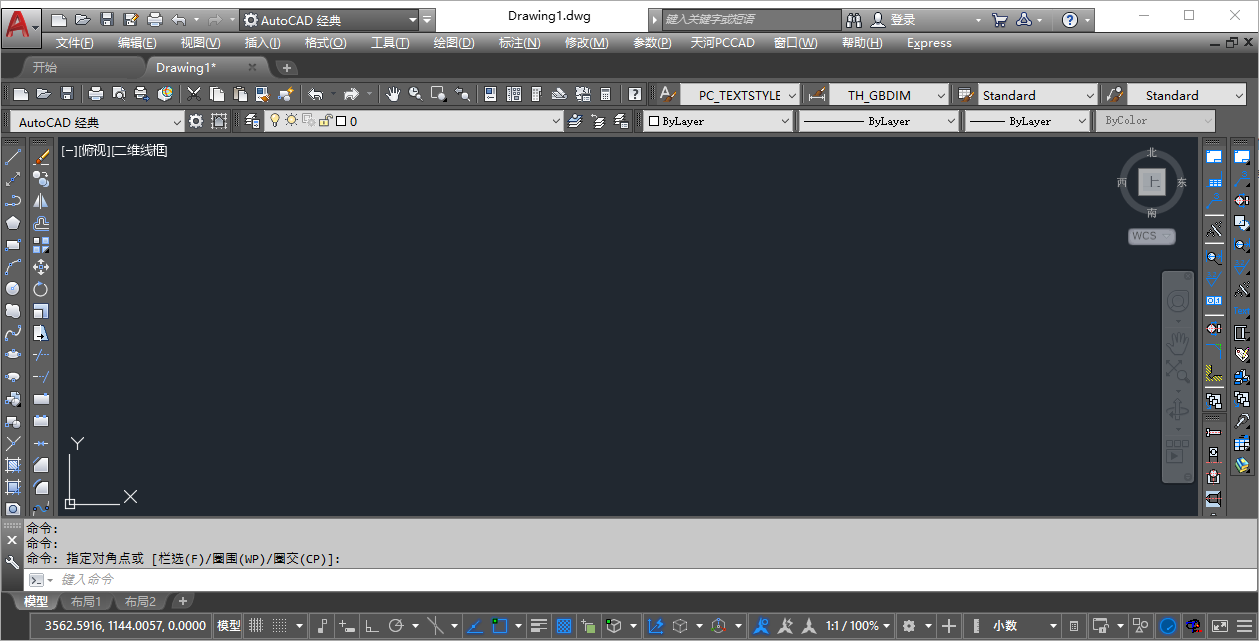Select the Polygon drawing tool
The height and width of the screenshot is (641, 1259).
click(x=13, y=223)
